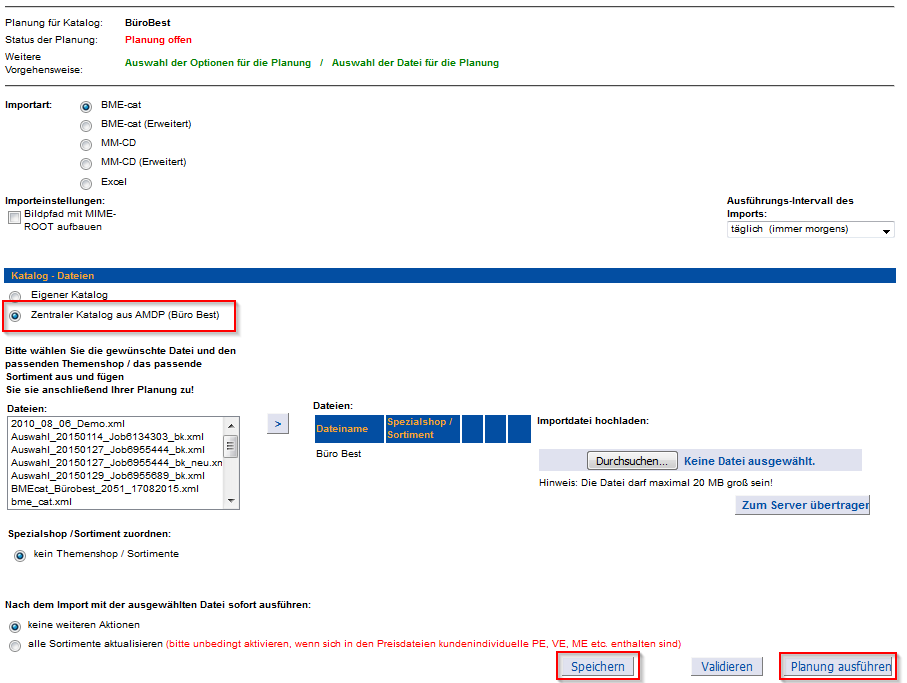The width and height of the screenshot is (907, 683).
Task: Select Eigener Katalog radio button
Action: click(x=15, y=297)
